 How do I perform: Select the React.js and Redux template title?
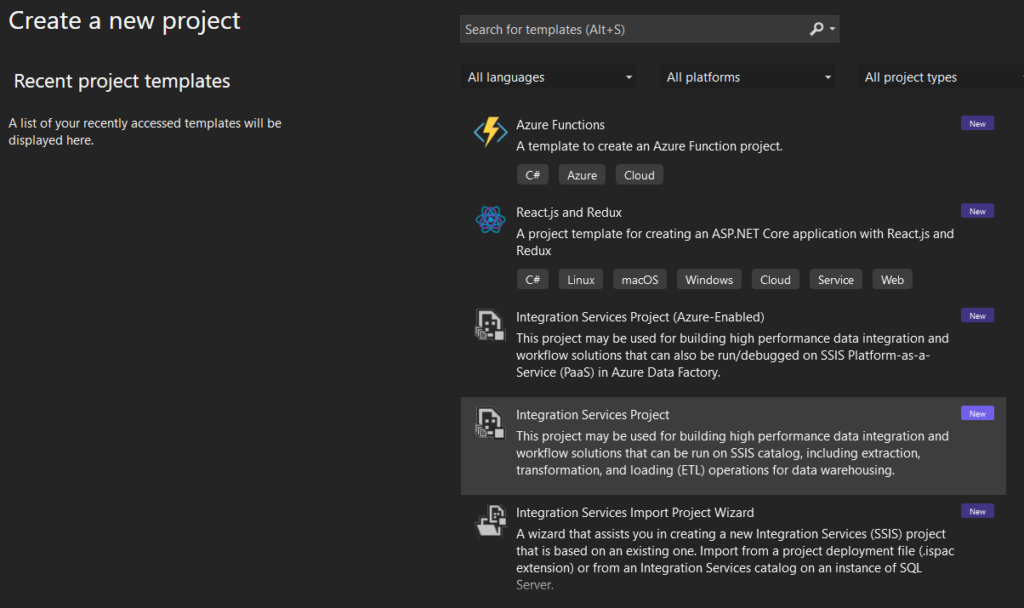[x=569, y=212]
